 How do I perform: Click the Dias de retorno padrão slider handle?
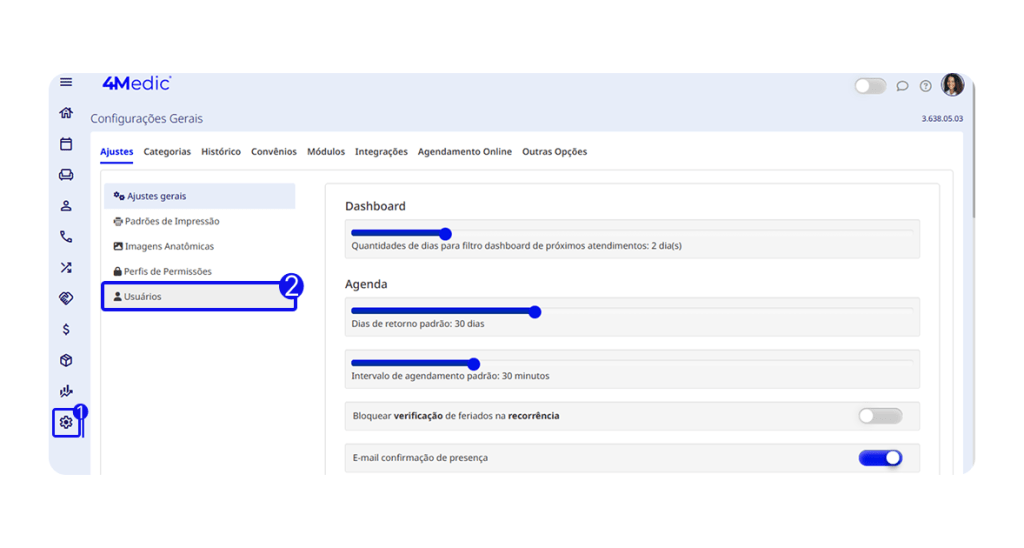pyautogui.click(x=535, y=312)
